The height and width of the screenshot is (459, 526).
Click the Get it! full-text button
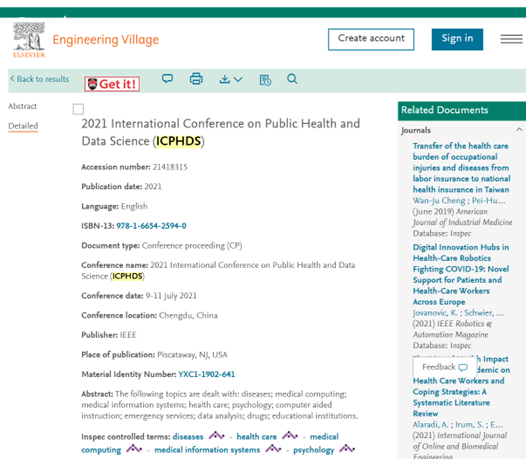pyautogui.click(x=112, y=84)
